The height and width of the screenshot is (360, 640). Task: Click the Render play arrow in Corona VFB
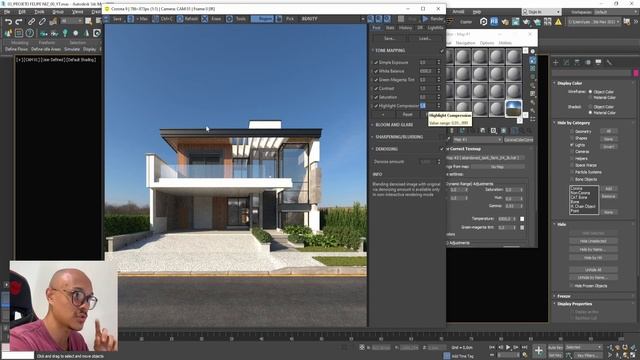[x=425, y=19]
